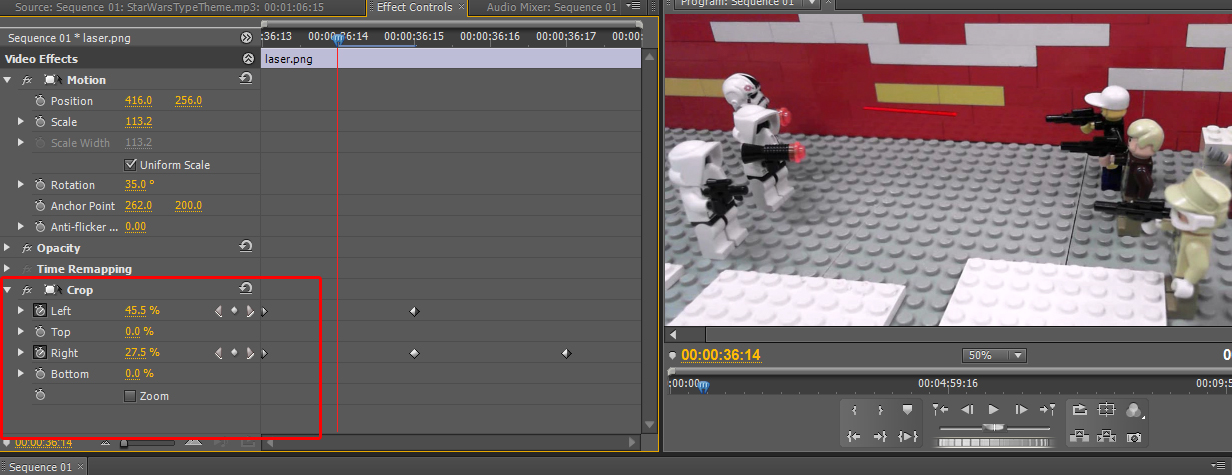
Task: Toggle the Loop button
Action: coord(1080,409)
